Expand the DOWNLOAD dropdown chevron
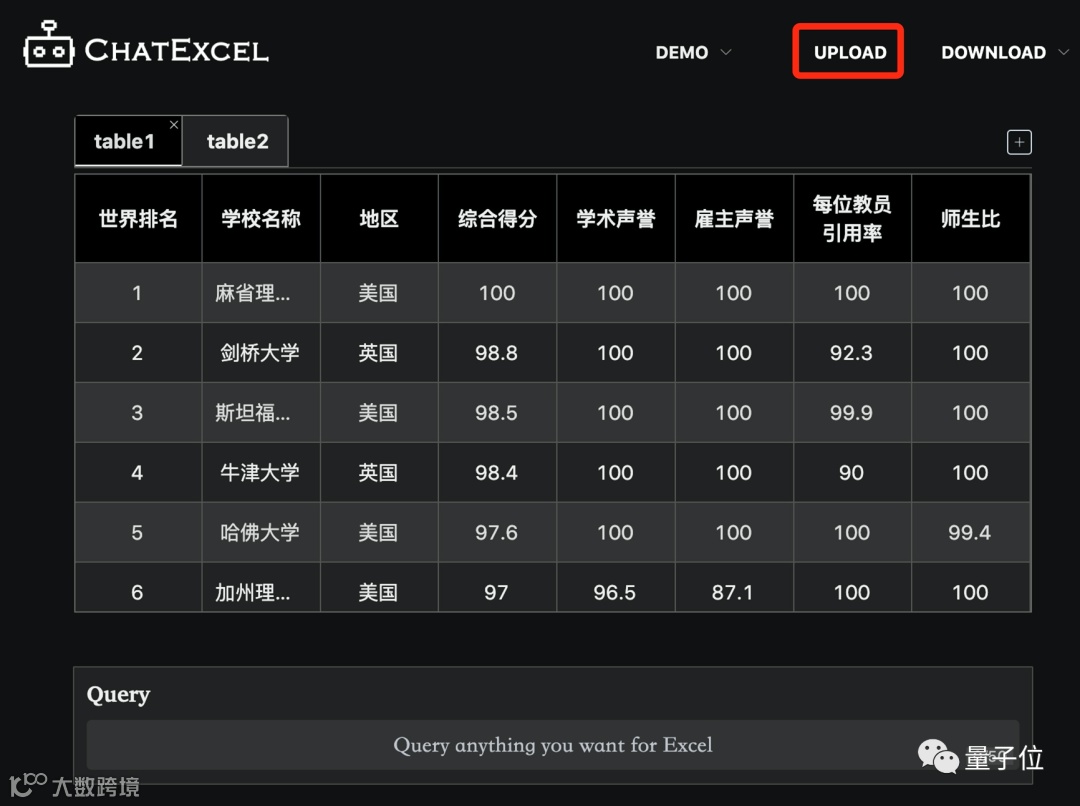Screen dimensions: 1080x806 1063,52
